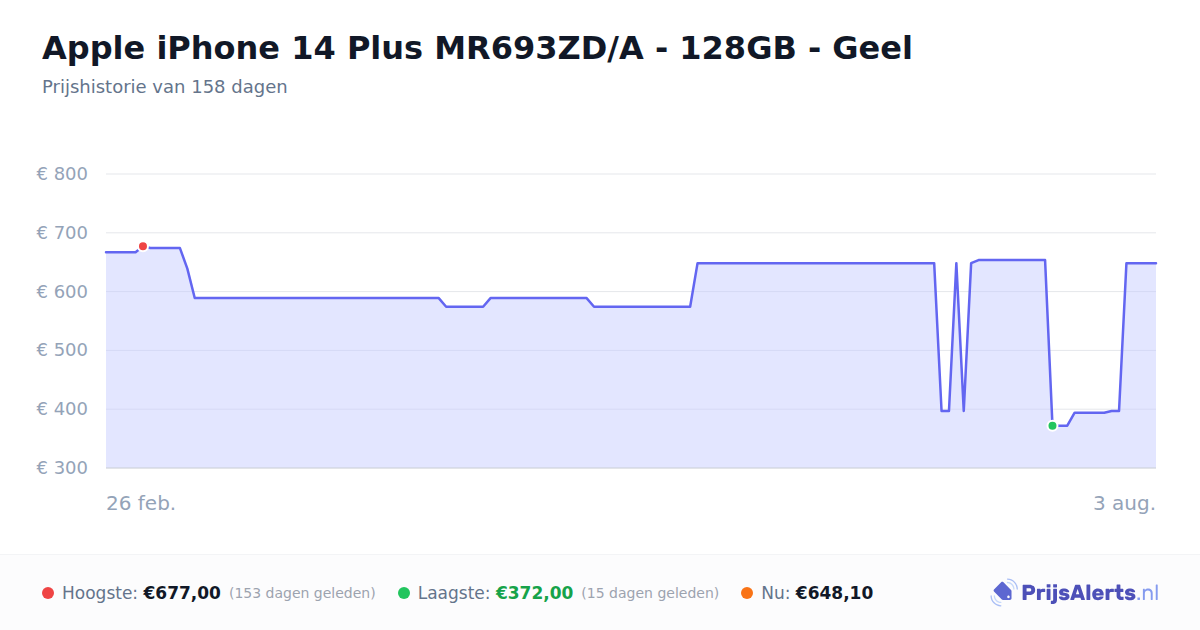Click the product title Apple iPhone 14 Plus

(477, 48)
